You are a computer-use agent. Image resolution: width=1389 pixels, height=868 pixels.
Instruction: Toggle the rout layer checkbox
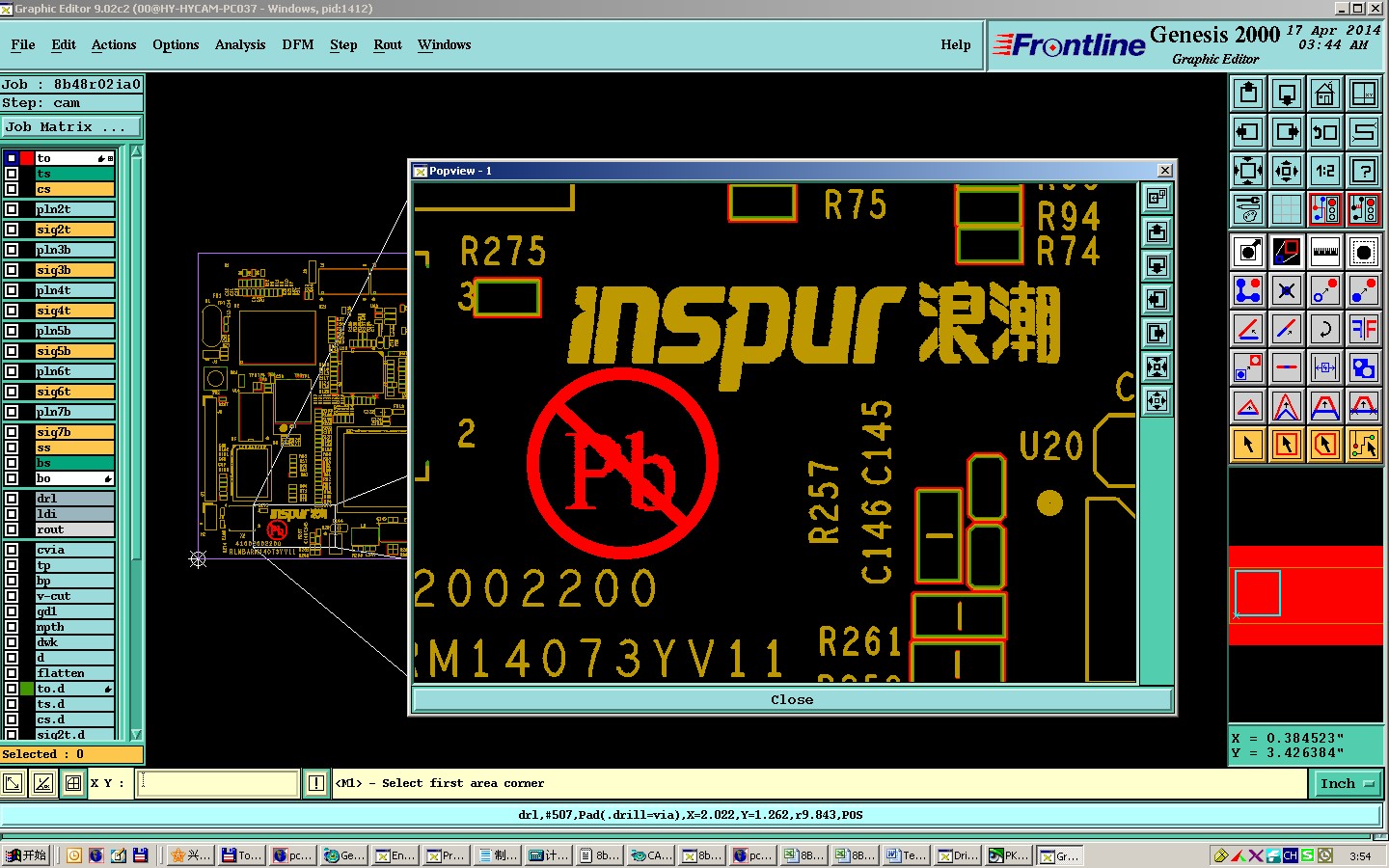coord(12,529)
